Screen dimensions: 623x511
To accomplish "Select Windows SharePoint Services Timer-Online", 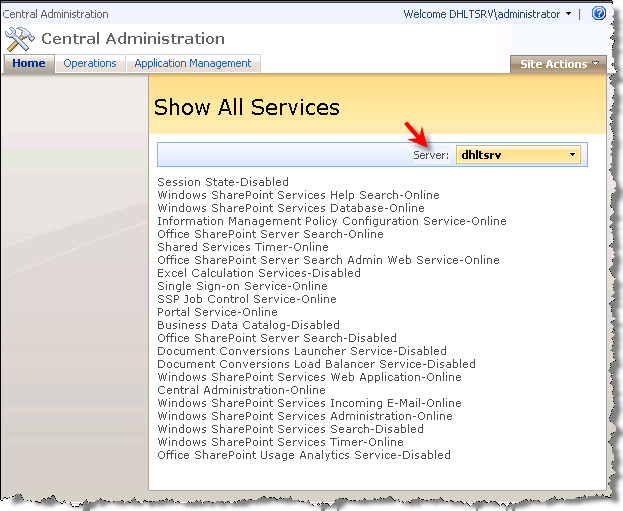I will [x=281, y=442].
